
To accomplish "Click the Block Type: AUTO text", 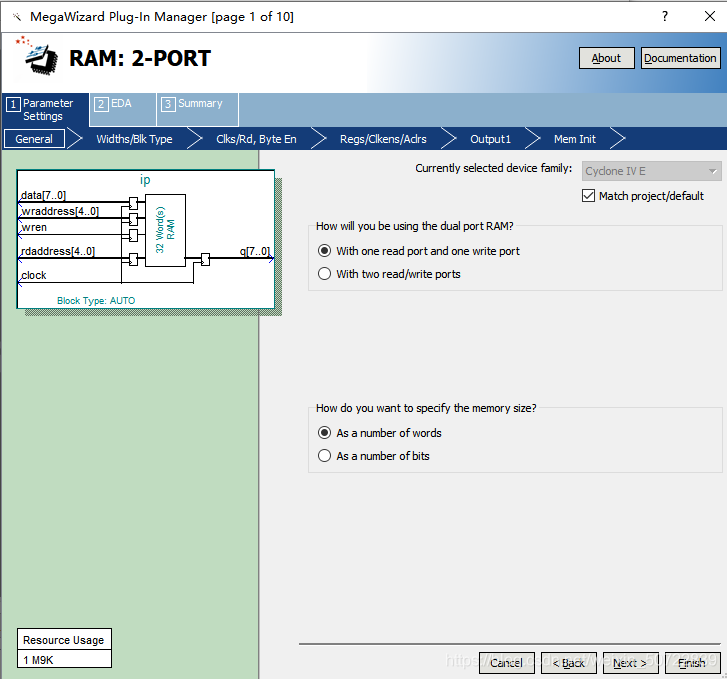I will [x=96, y=301].
